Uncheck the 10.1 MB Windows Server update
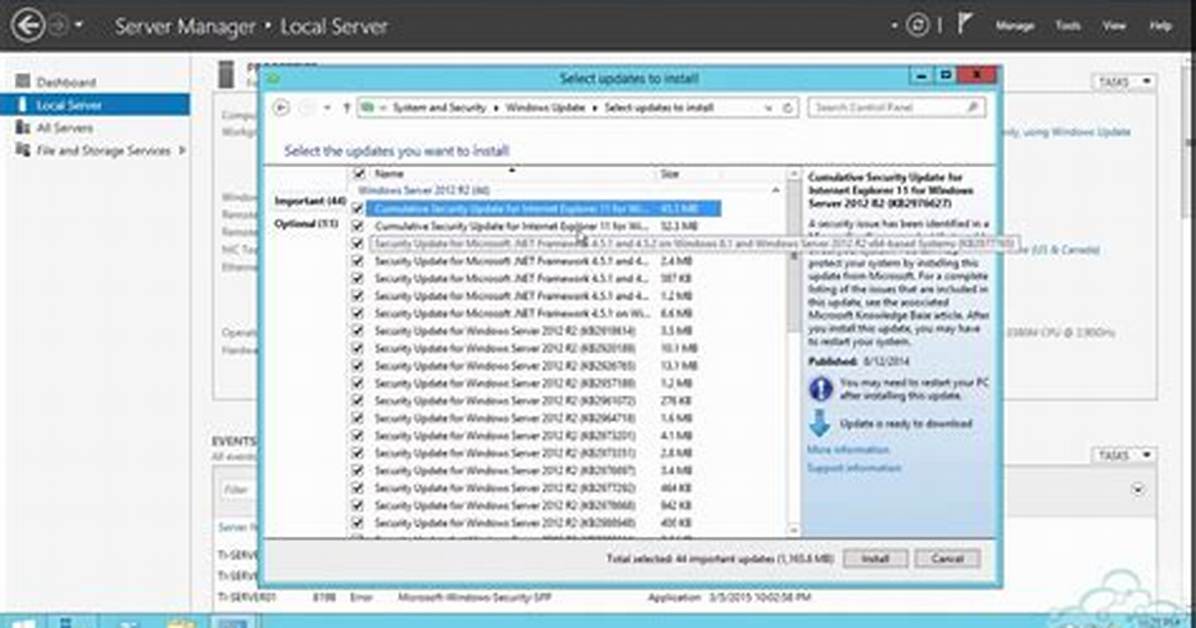Image resolution: width=1196 pixels, height=628 pixels. point(357,348)
